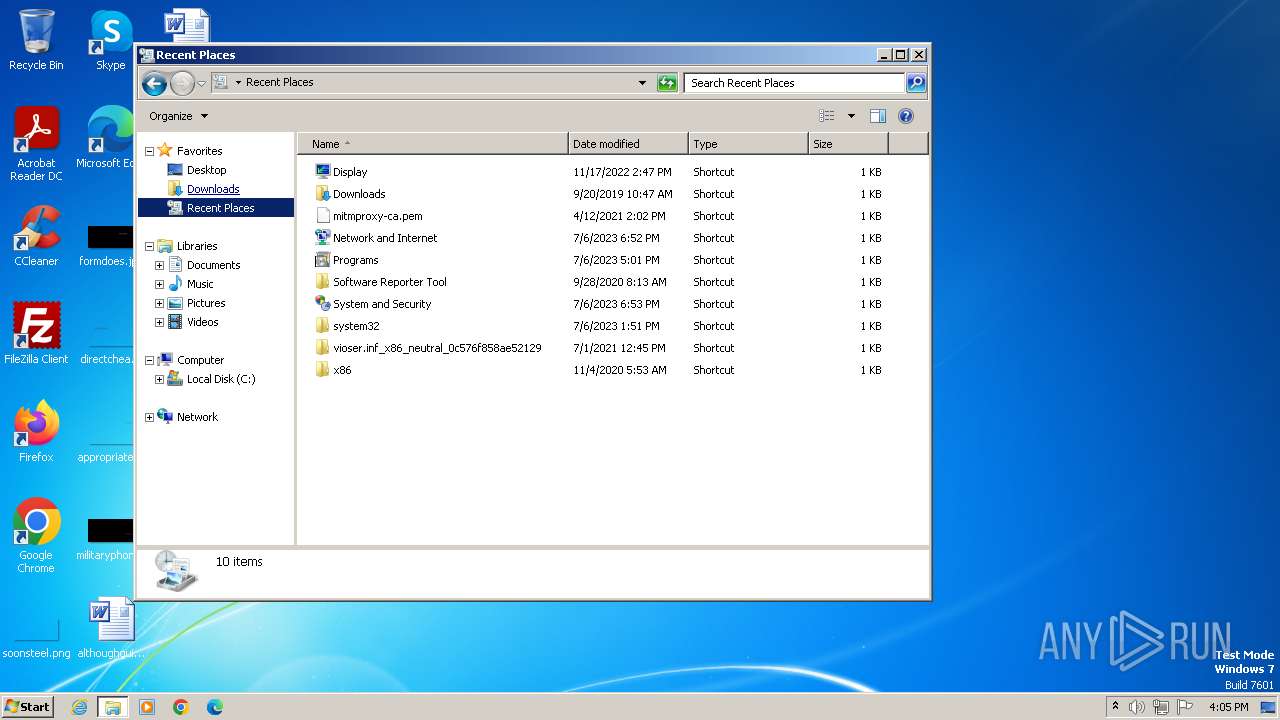Screen dimensions: 1280x720
Task: Select Local Disk (C:) in sidebar
Action: 221,379
